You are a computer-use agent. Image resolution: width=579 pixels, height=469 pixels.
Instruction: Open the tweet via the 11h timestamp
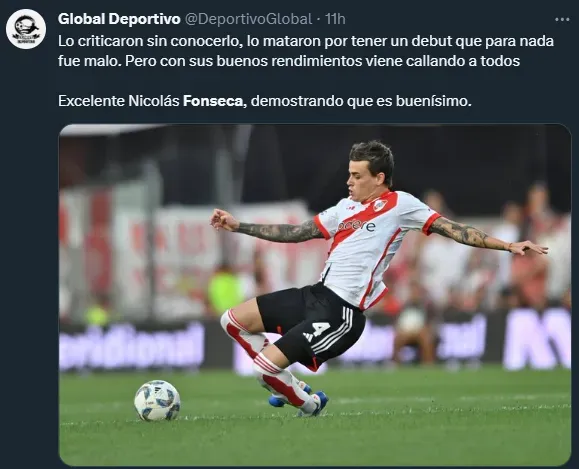tap(335, 19)
